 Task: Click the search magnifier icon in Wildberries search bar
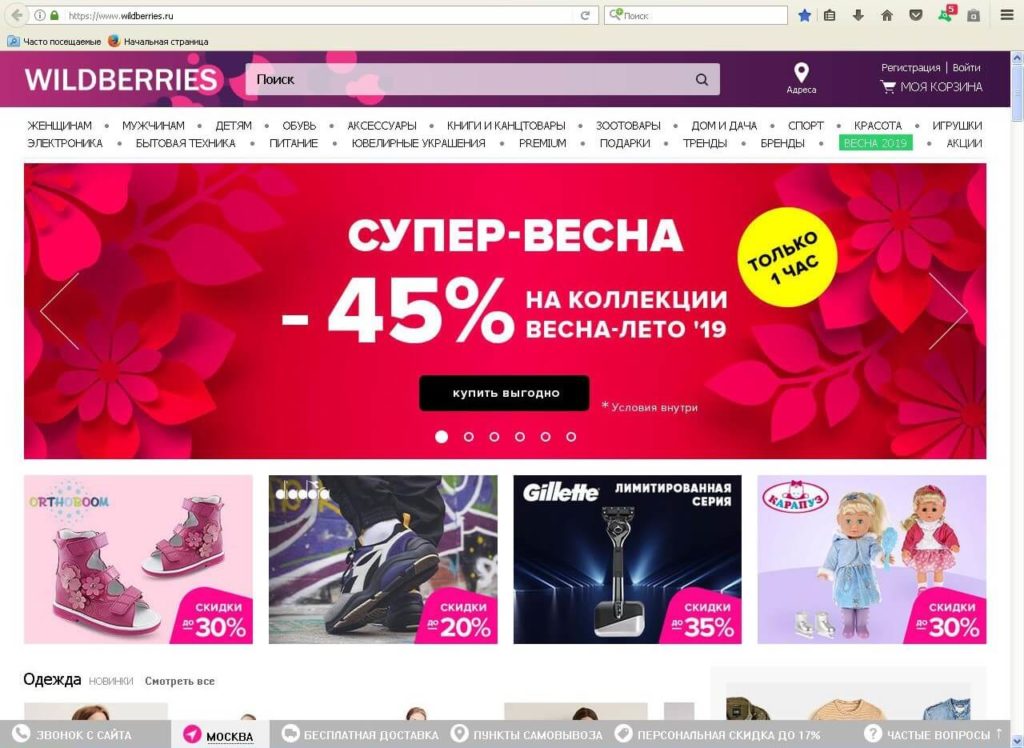[x=702, y=80]
